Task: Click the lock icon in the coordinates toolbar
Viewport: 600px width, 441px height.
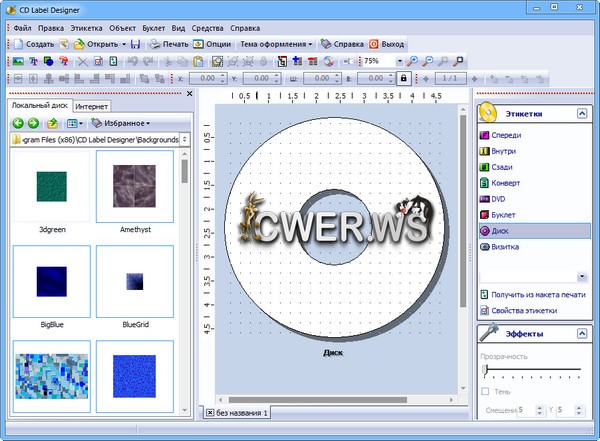Action: pos(404,78)
